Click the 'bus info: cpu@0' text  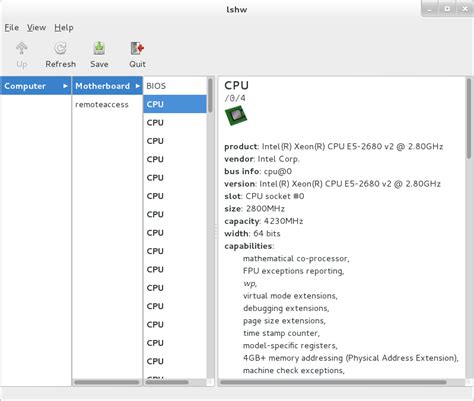pos(258,171)
